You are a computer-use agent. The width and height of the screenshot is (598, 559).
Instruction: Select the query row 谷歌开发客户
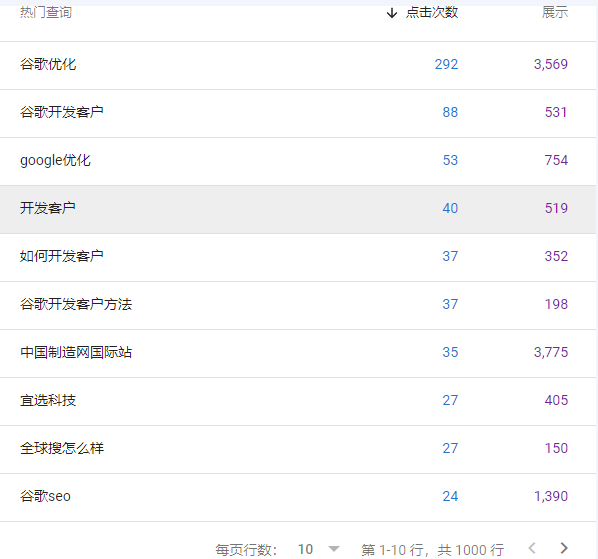298,114
